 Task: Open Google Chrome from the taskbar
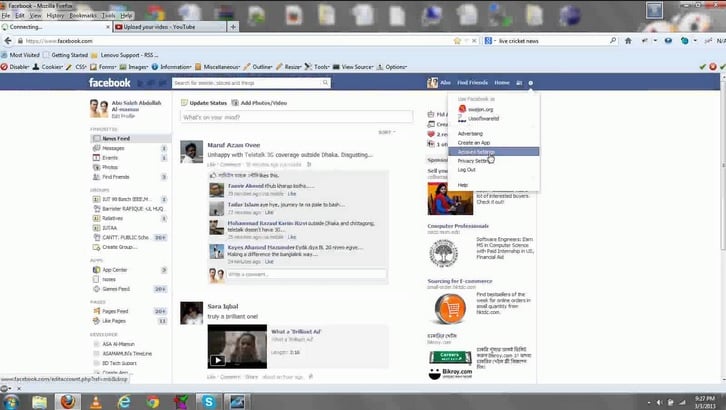click(x=153, y=401)
